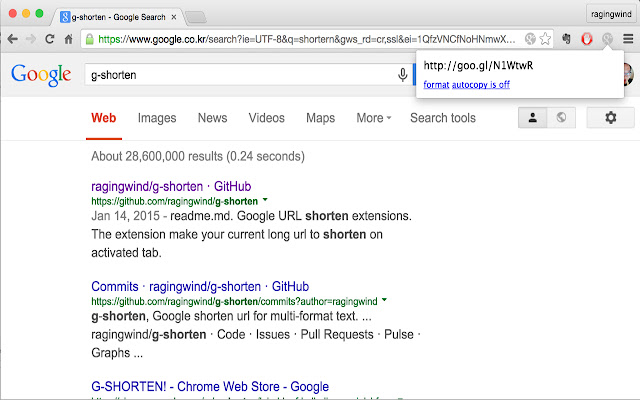The width and height of the screenshot is (640, 400).
Task: Open the g-shorten extension icon in toolbar
Action: [606, 39]
